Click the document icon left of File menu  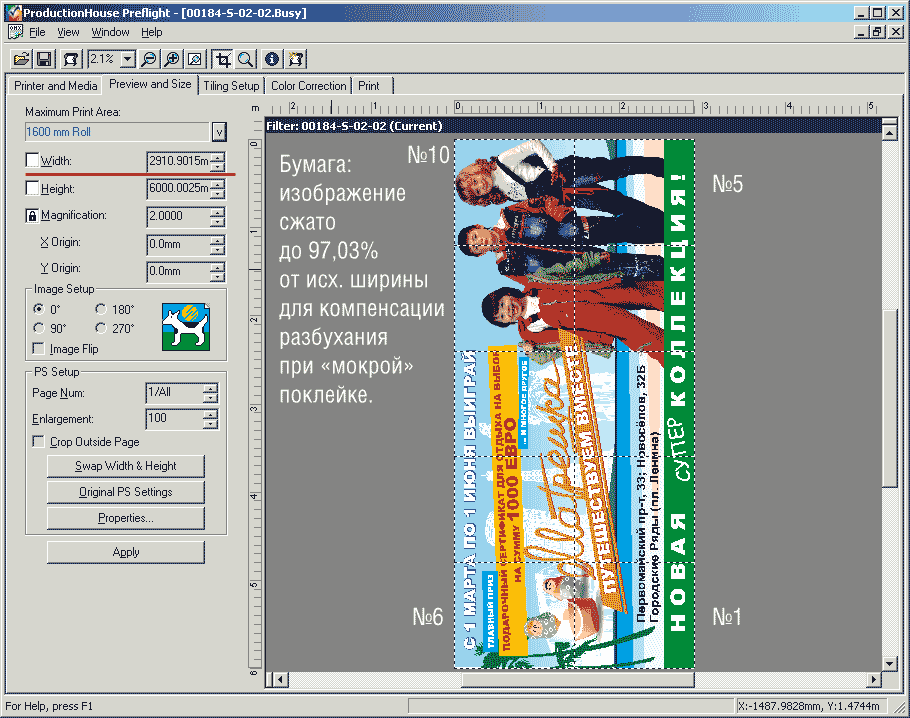(x=15, y=32)
